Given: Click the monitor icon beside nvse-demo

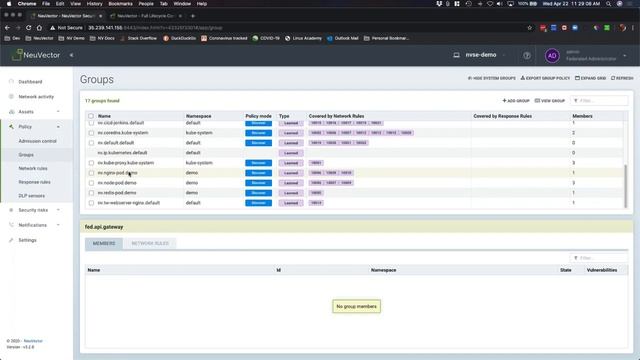Looking at the screenshot, I should (456, 55).
